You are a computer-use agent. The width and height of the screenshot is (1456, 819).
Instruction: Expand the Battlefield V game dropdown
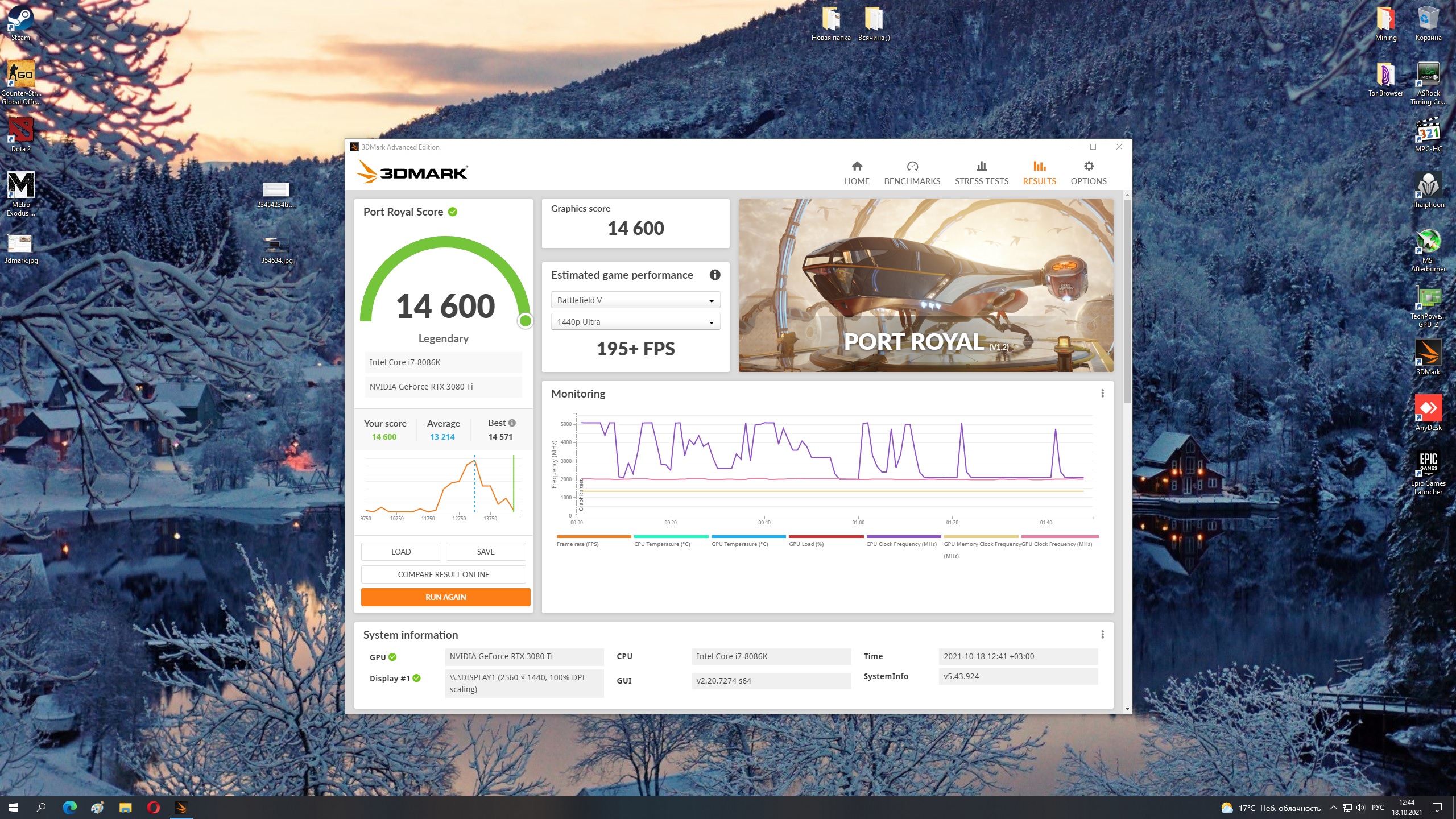tap(635, 300)
